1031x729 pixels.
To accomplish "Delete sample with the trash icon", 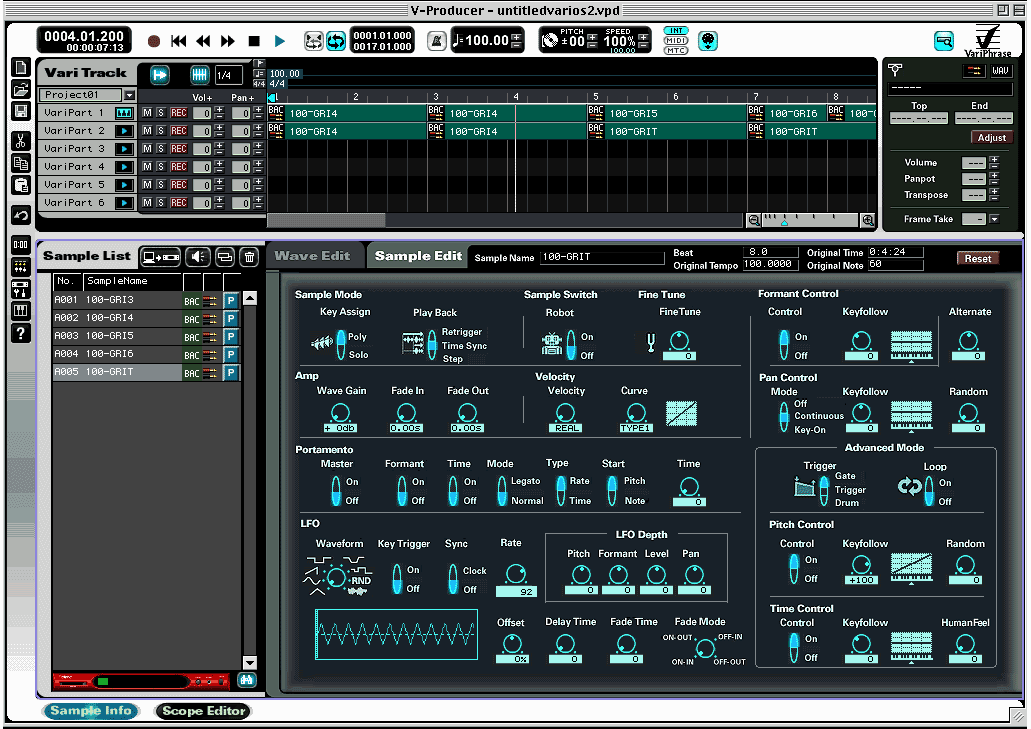I will click(249, 257).
